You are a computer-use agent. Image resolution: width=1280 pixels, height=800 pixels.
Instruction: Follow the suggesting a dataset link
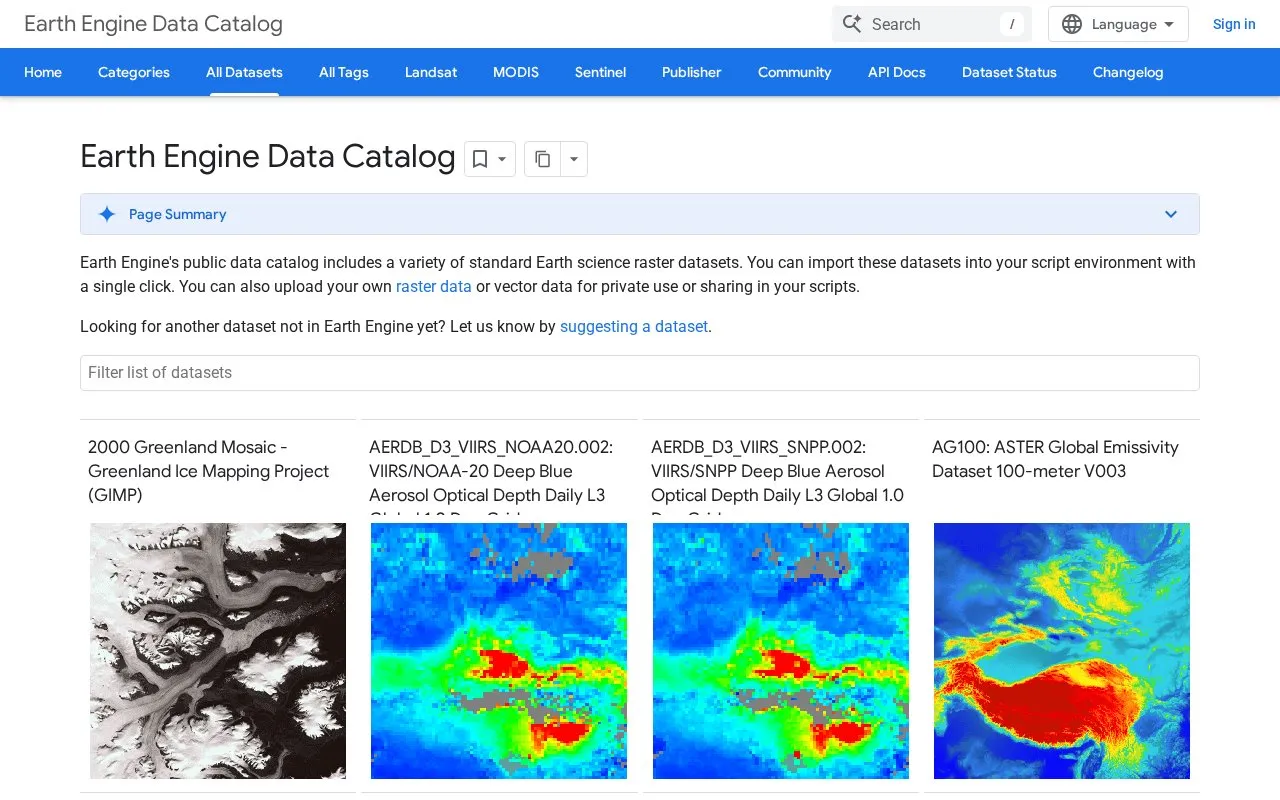634,326
